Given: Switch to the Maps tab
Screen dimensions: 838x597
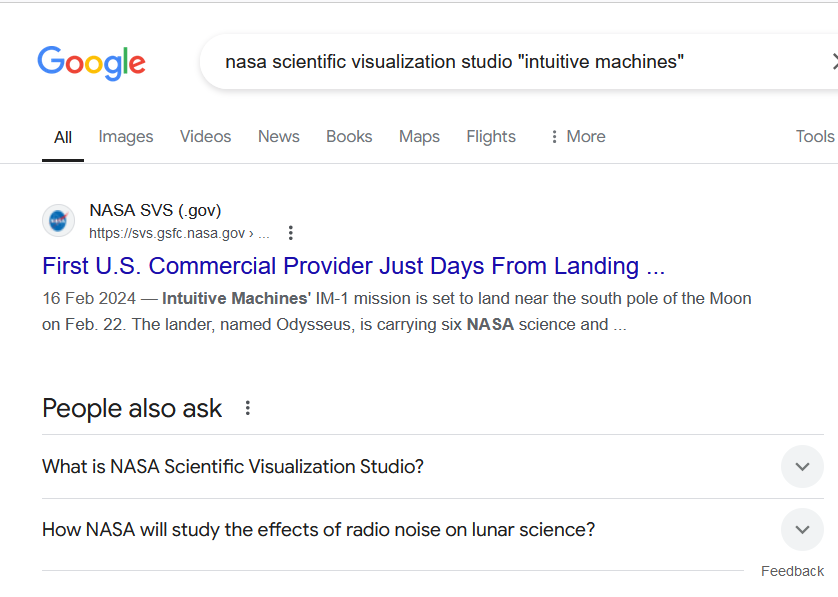Looking at the screenshot, I should pyautogui.click(x=419, y=137).
